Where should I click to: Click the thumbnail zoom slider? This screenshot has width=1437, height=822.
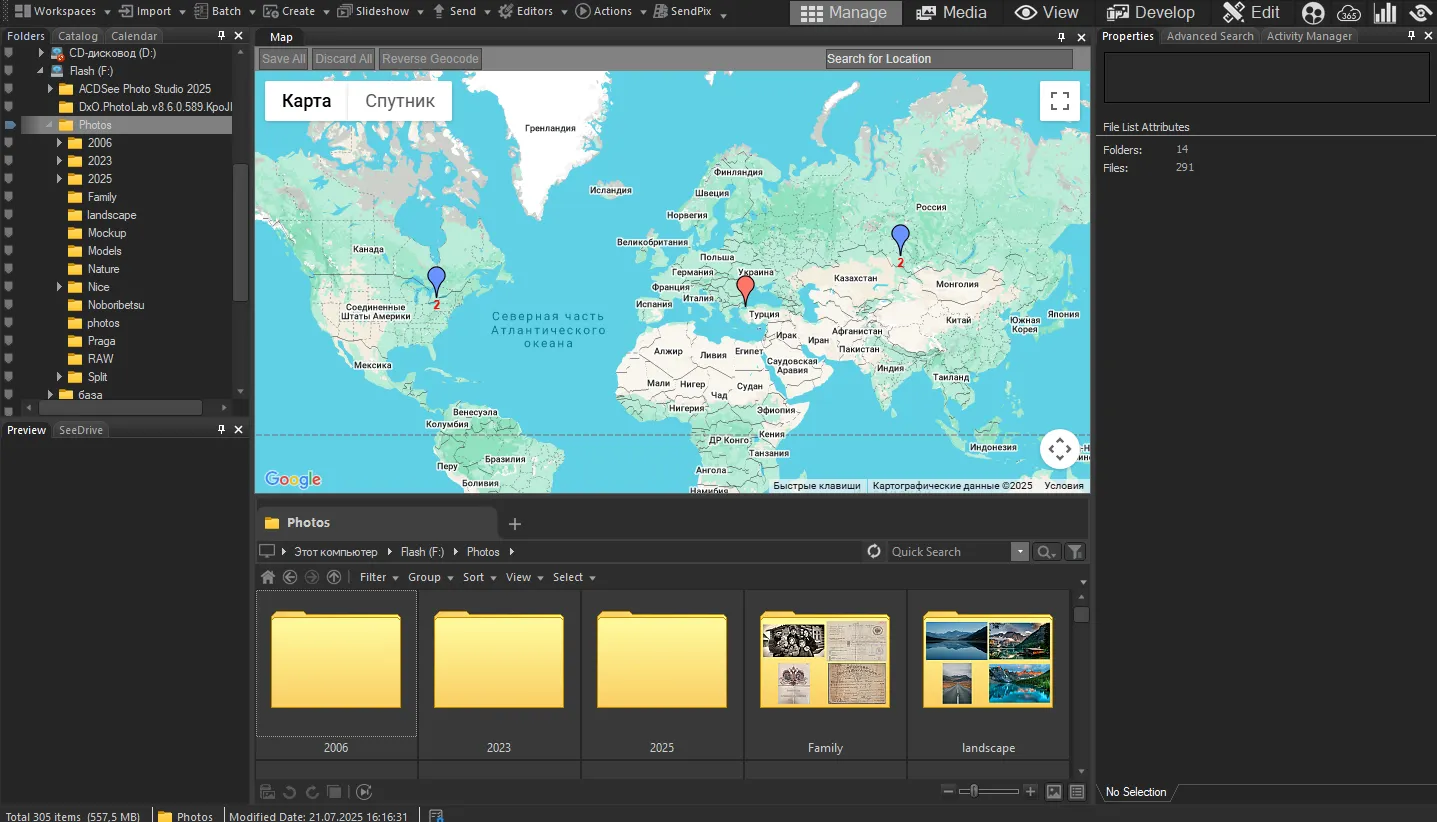click(990, 792)
